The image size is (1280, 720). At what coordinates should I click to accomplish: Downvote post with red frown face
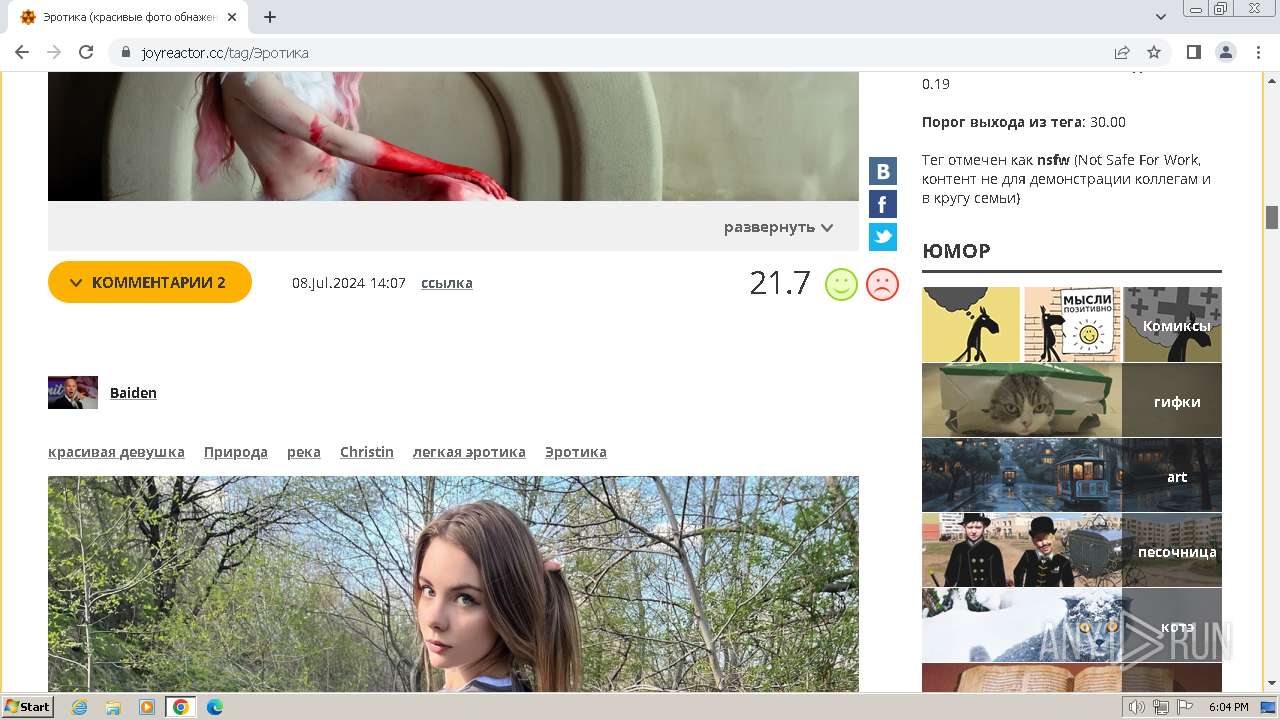882,284
